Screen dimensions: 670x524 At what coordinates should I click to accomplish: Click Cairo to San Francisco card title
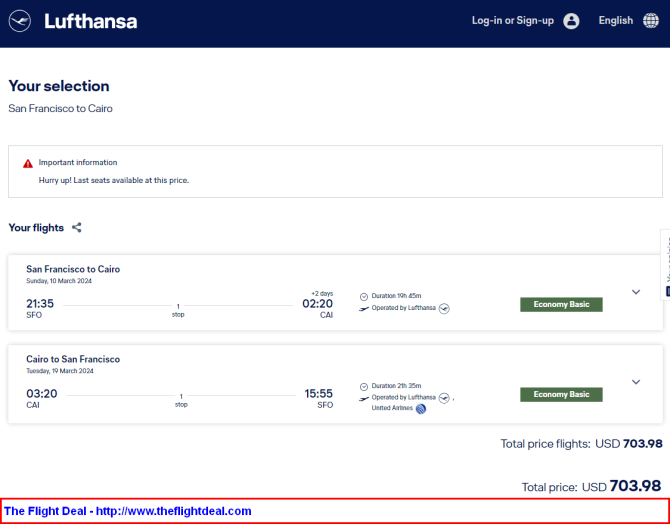coord(73,359)
